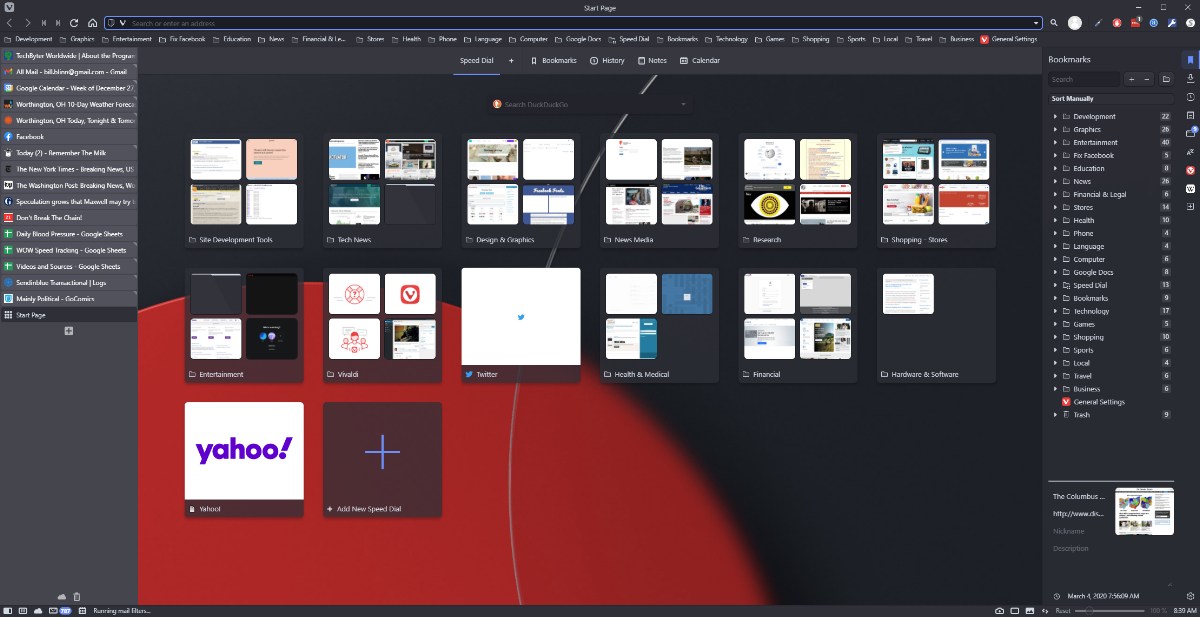Open the Tech News speed dial folder
The width and height of the screenshot is (1200, 617).
tap(382, 191)
